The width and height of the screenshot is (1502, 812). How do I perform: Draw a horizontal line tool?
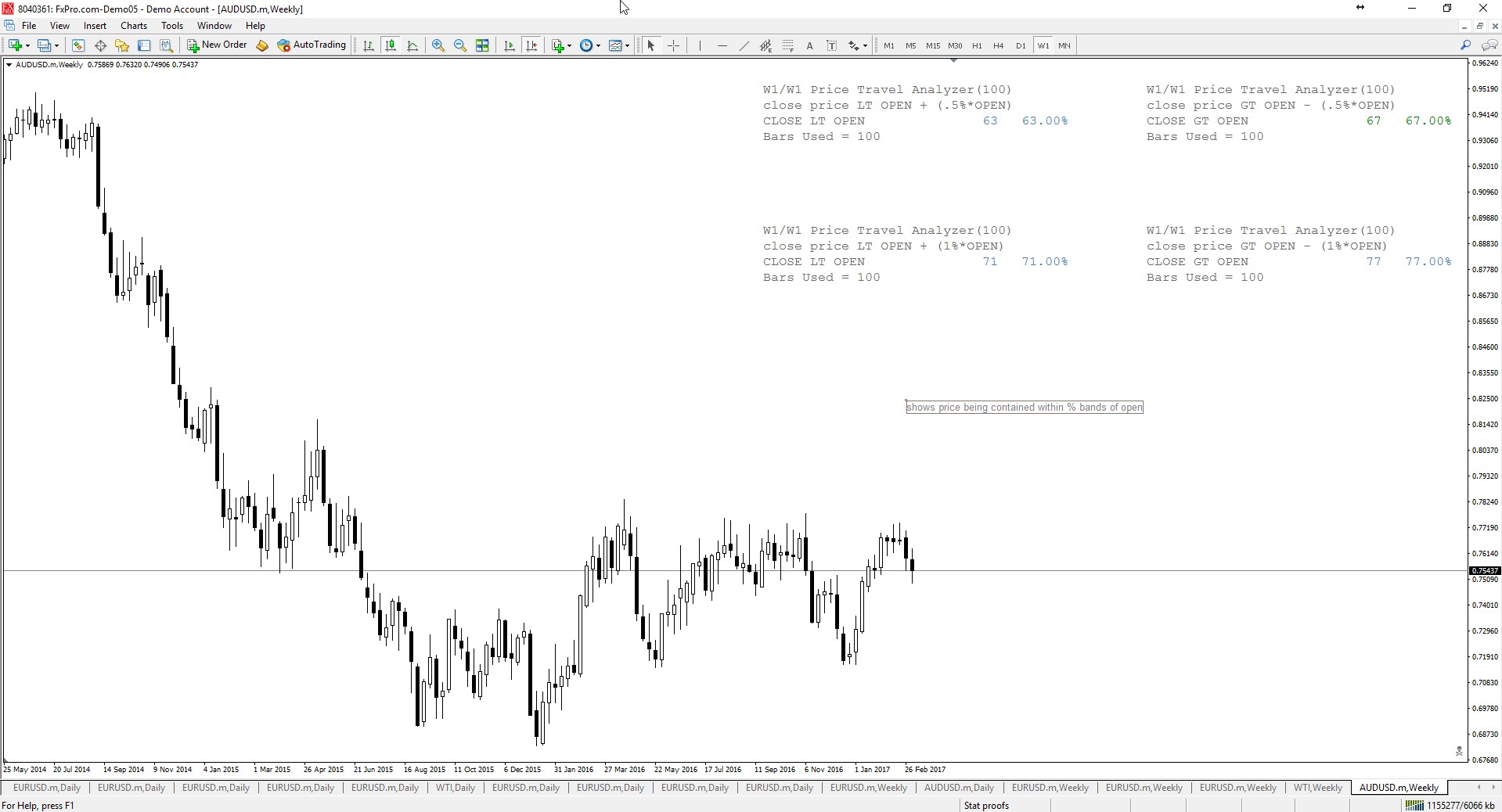(x=722, y=45)
